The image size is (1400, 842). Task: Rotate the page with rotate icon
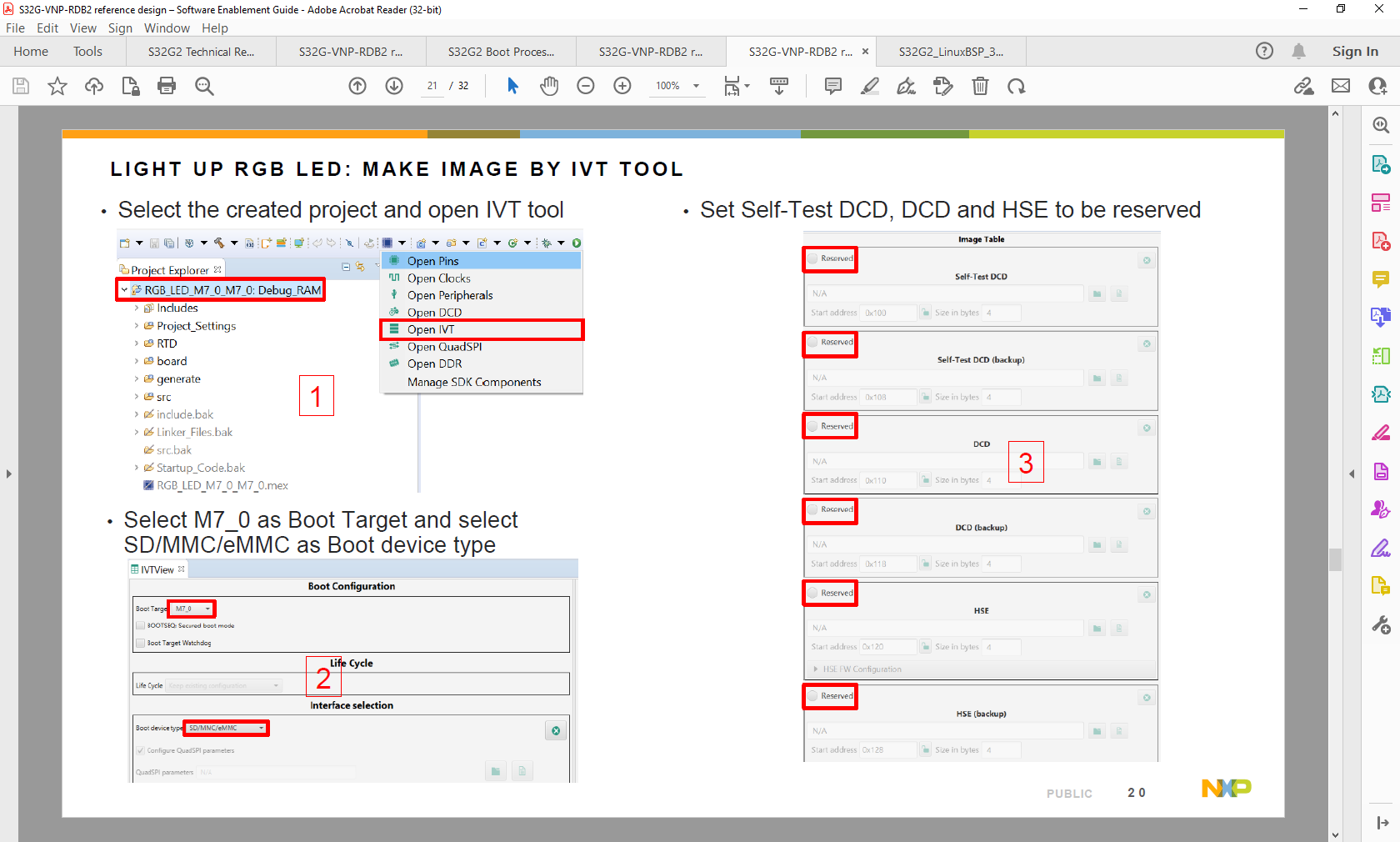click(x=1017, y=86)
